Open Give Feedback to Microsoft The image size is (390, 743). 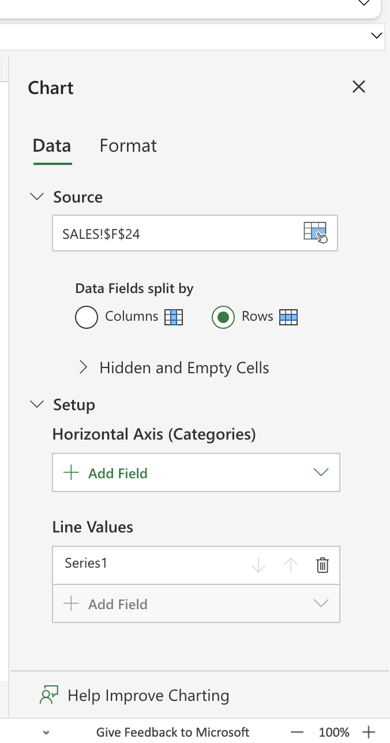pos(172,732)
